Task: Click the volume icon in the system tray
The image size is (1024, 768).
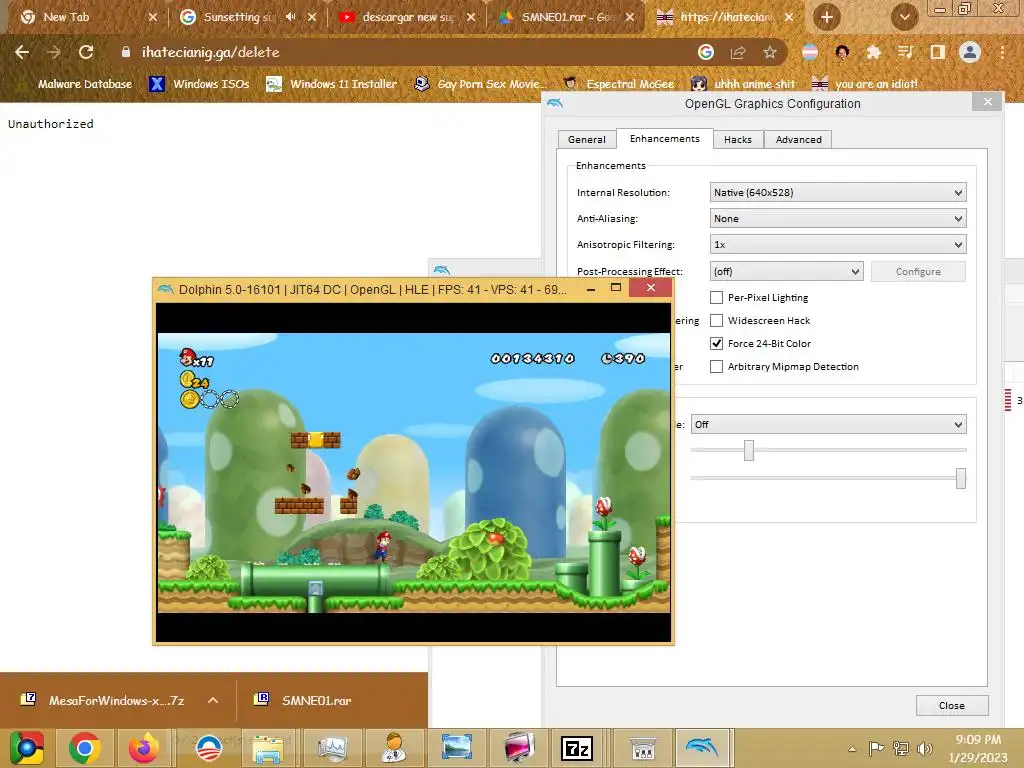Action: click(x=925, y=748)
